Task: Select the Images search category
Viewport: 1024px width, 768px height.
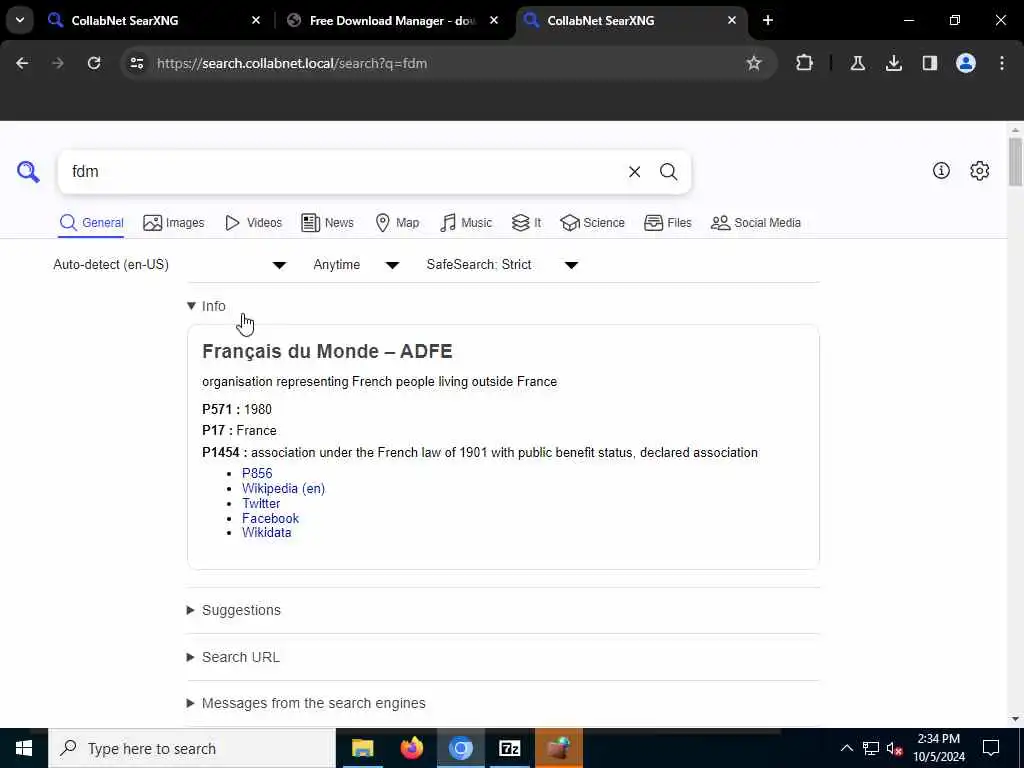Action: pos(173,223)
